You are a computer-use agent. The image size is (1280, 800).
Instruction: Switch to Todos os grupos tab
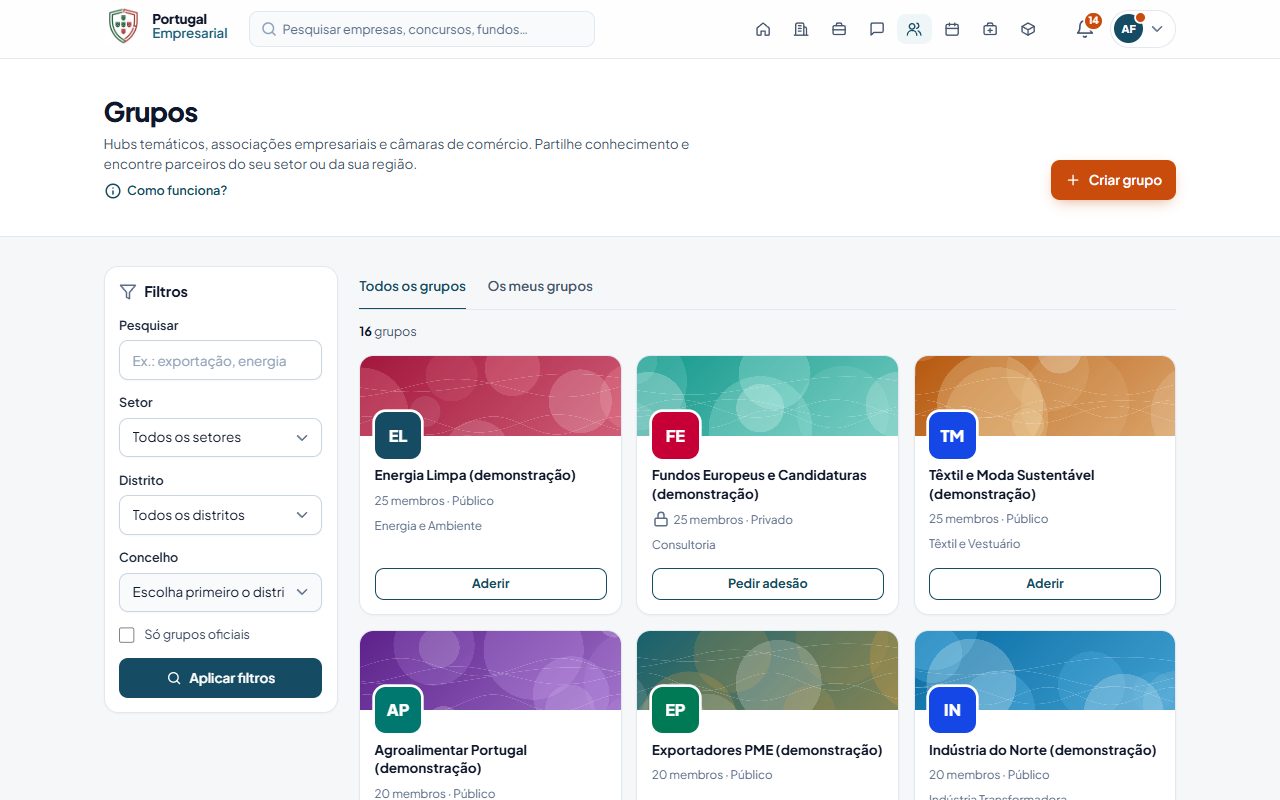[412, 286]
